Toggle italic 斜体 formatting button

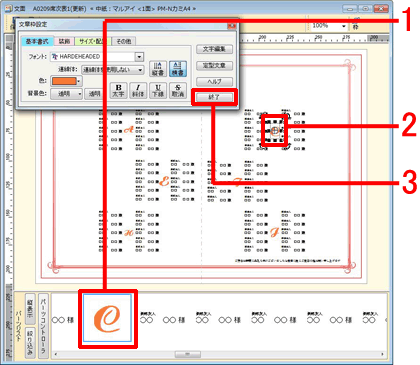pyautogui.click(x=138, y=90)
